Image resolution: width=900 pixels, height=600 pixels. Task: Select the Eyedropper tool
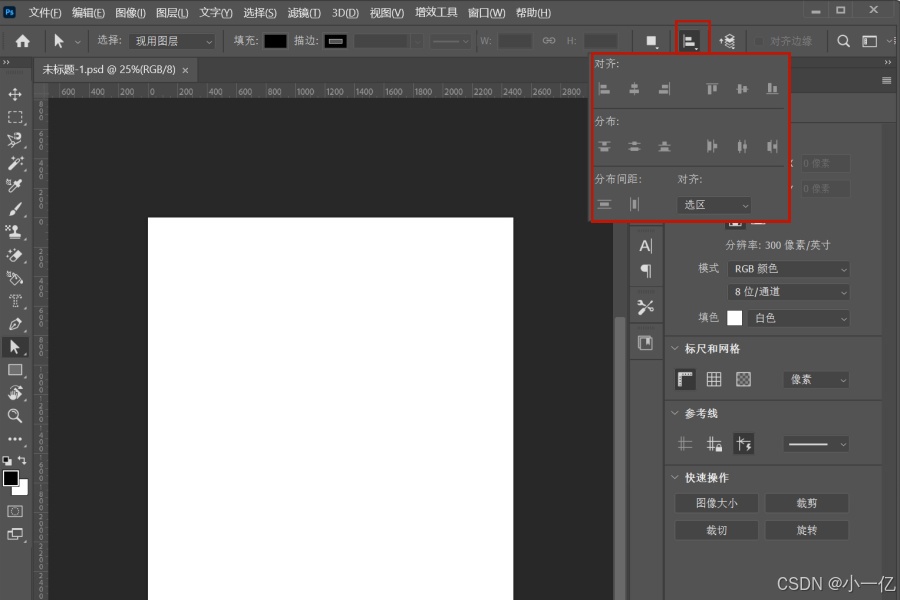pyautogui.click(x=15, y=185)
